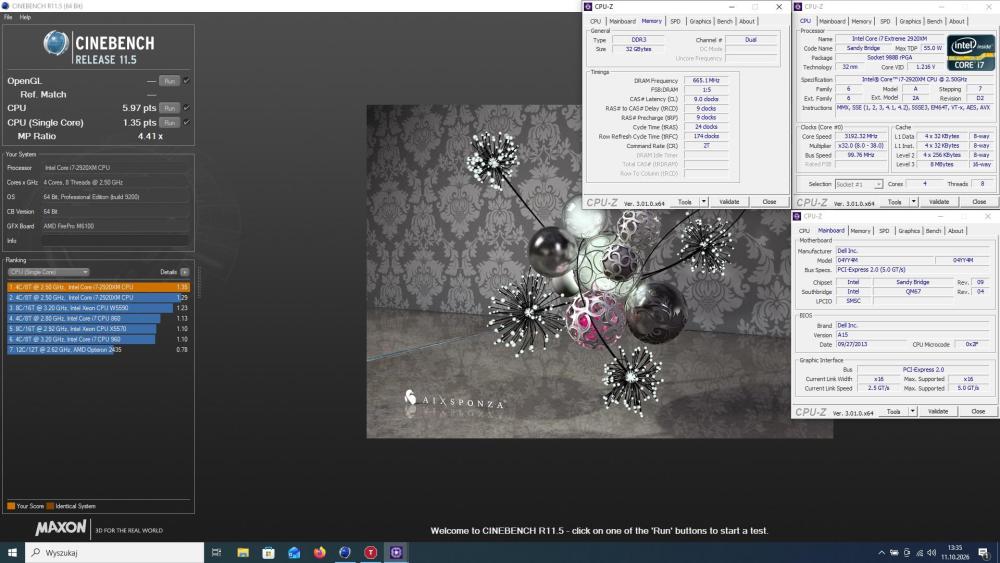
Task: Switch to Cinebench blue sphere taskbar icon
Action: (x=345, y=552)
